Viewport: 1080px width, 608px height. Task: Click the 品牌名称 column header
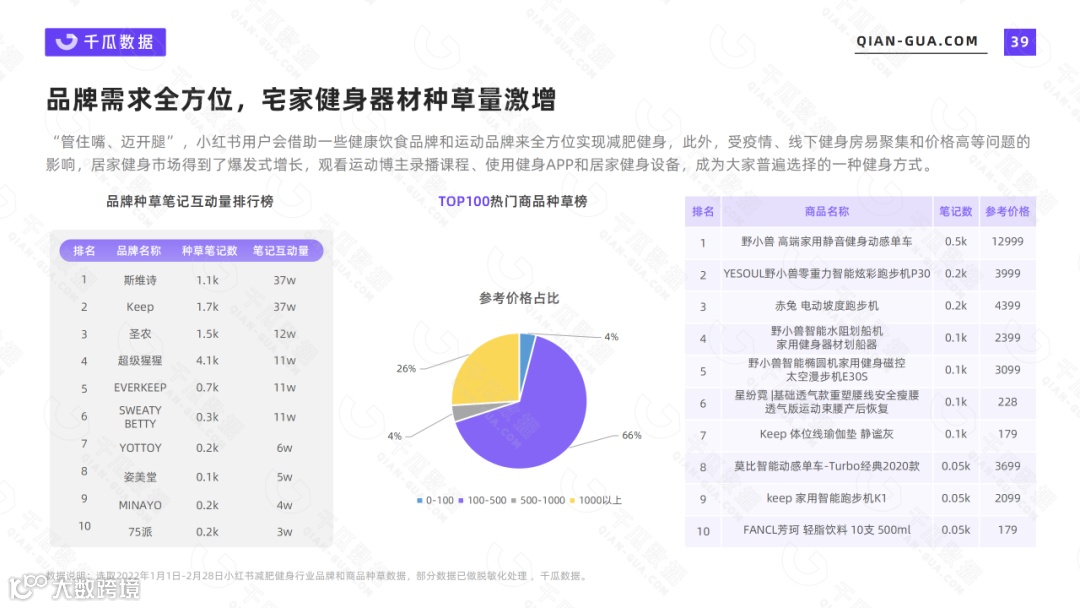(138, 251)
